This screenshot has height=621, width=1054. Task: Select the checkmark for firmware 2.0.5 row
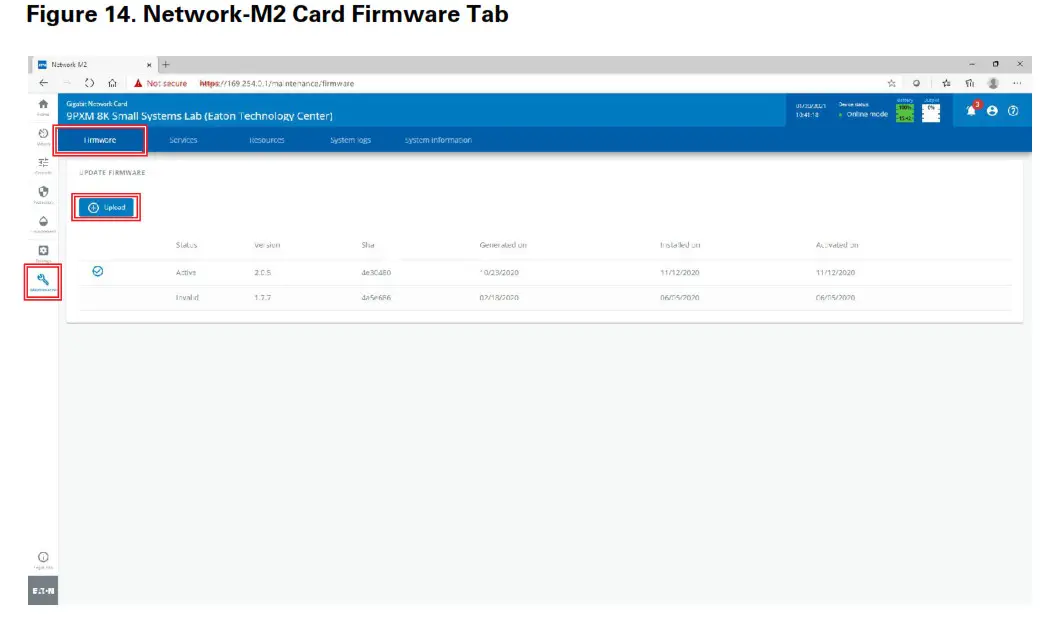pyautogui.click(x=97, y=271)
